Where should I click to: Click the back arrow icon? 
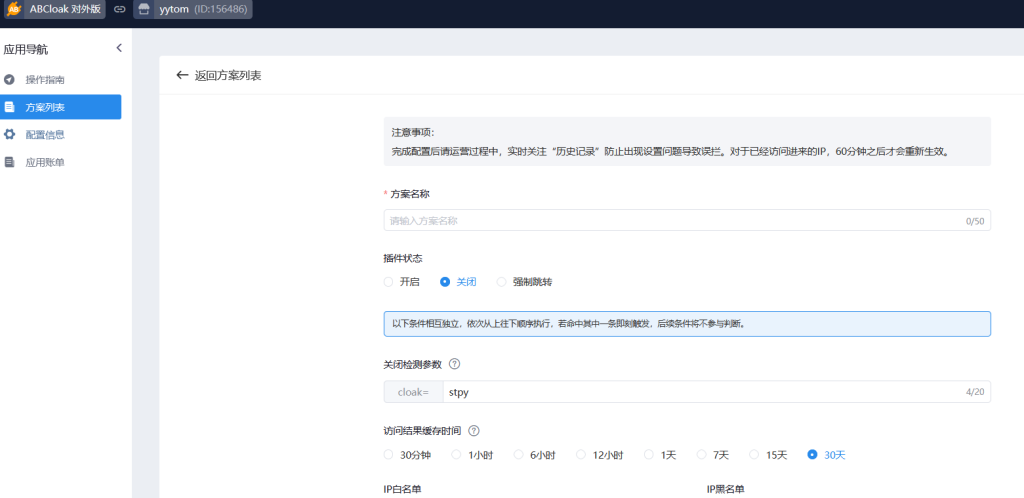click(182, 75)
